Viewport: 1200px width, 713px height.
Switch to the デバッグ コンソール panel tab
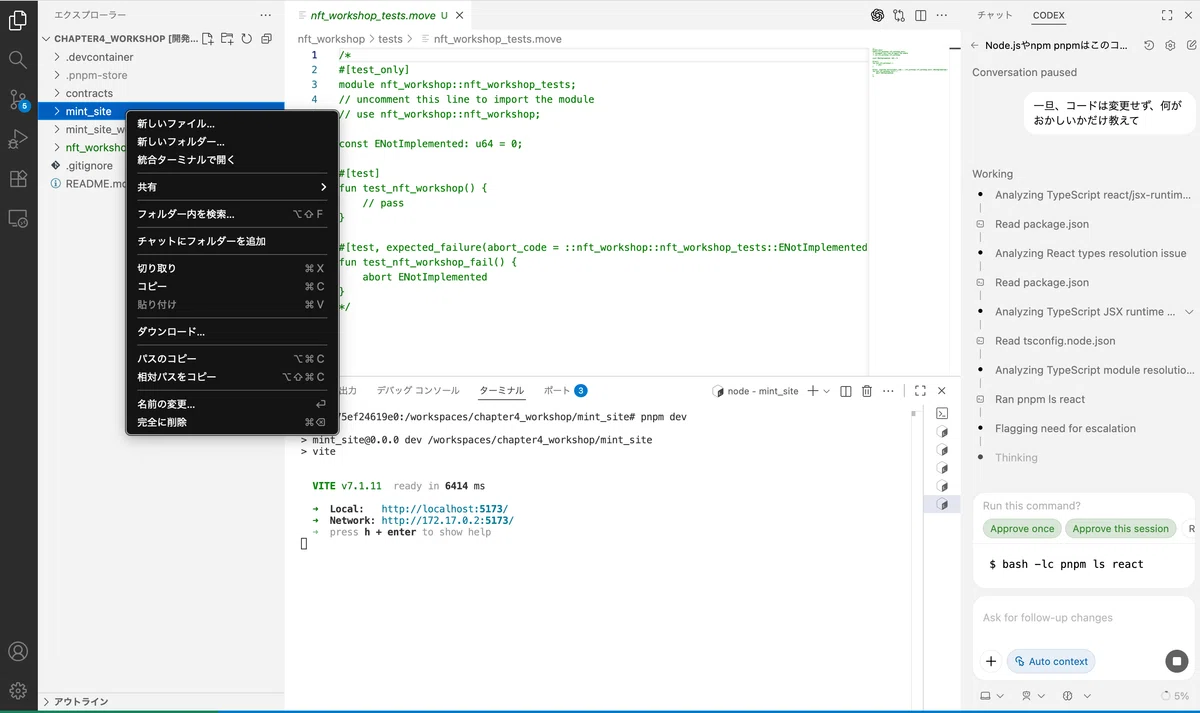click(418, 391)
